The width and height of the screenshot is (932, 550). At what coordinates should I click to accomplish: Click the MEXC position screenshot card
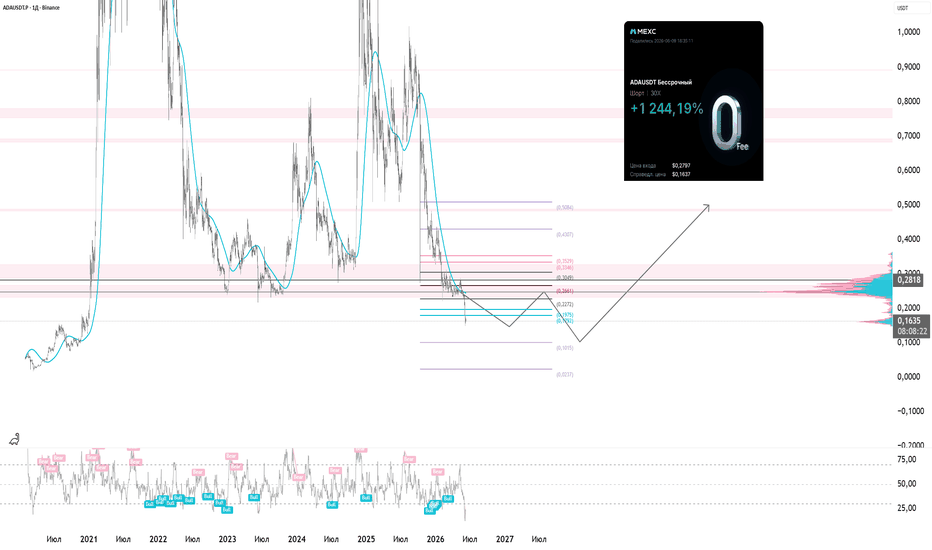[693, 101]
